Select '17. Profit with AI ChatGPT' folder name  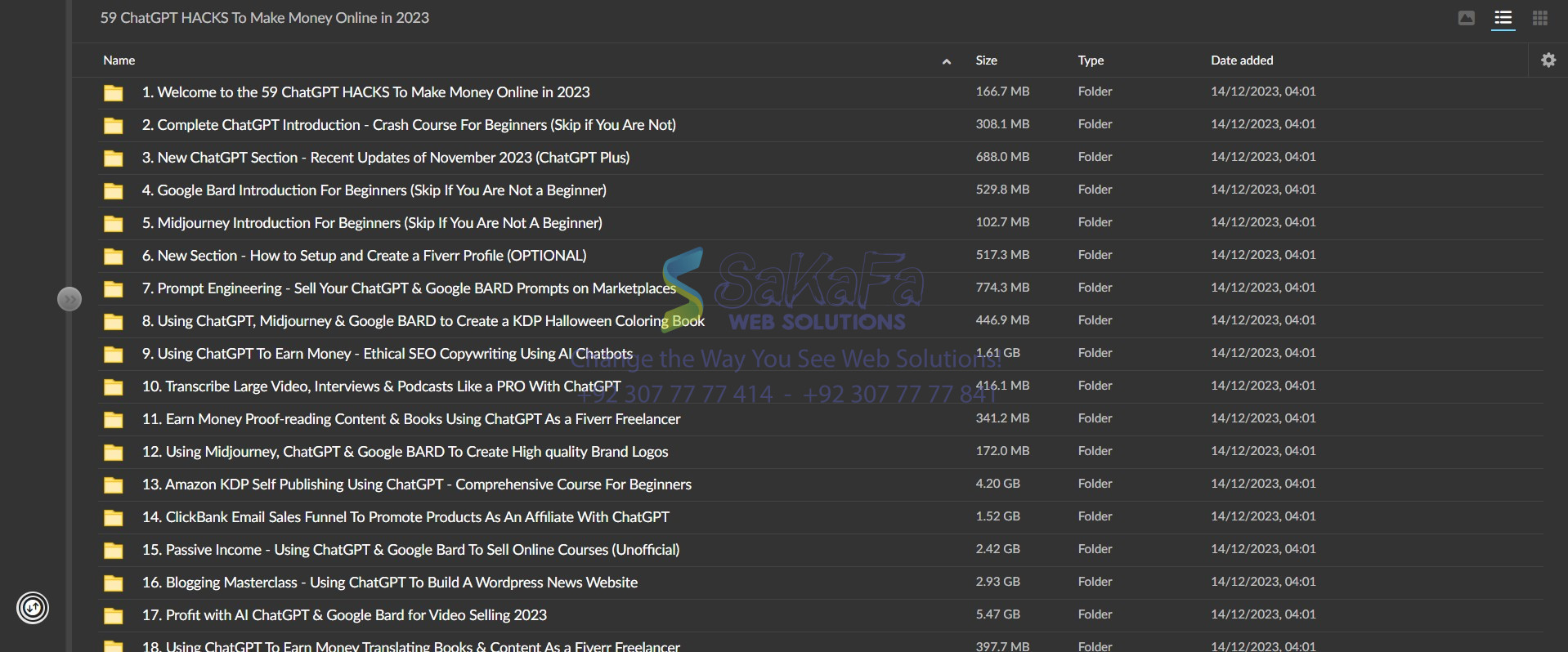[x=344, y=615]
